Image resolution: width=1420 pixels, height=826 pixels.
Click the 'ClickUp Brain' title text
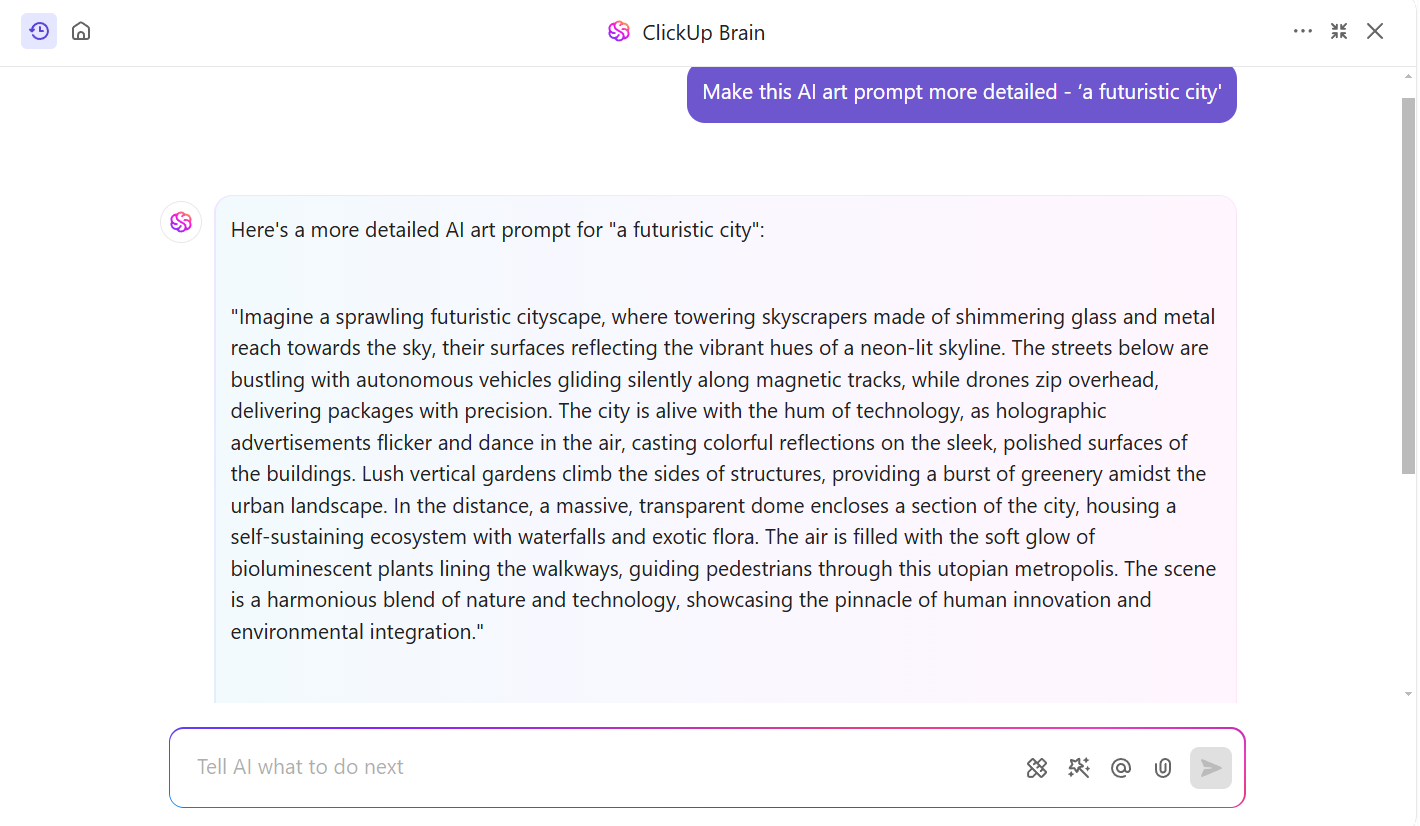pos(703,33)
